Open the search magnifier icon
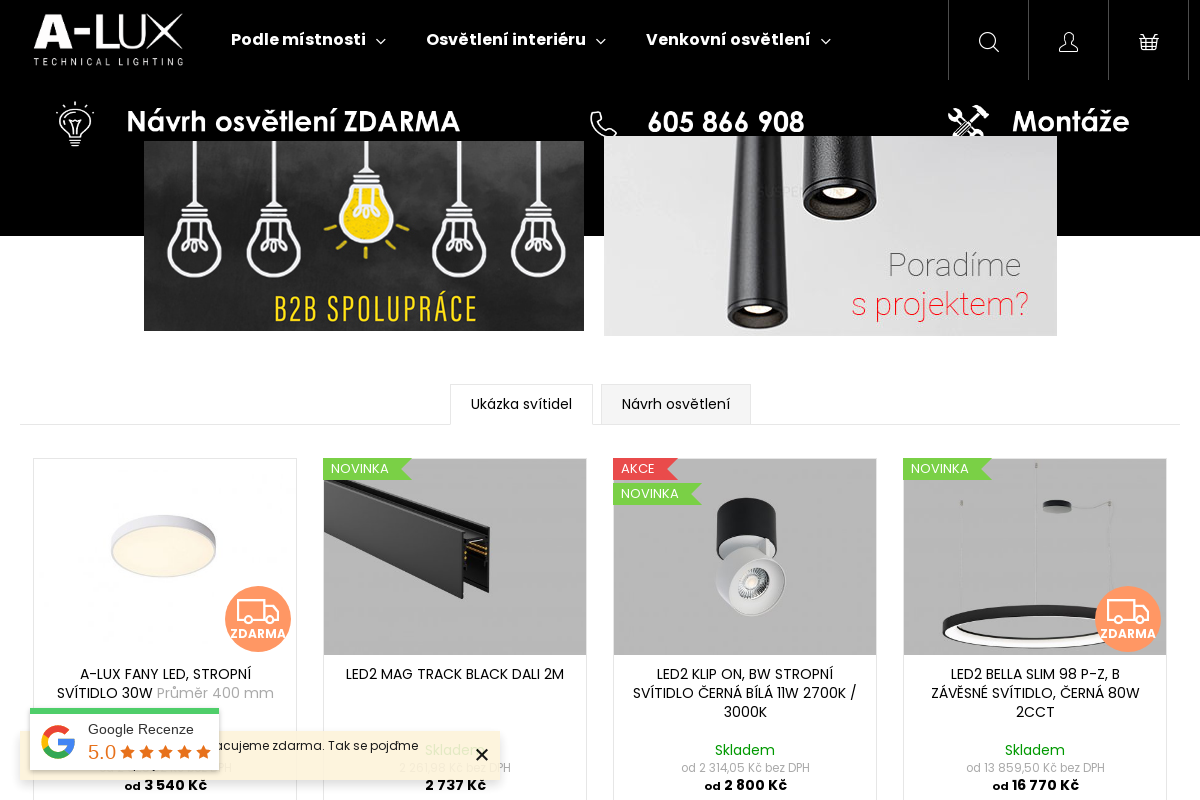Viewport: 1200px width, 800px height. (x=988, y=41)
